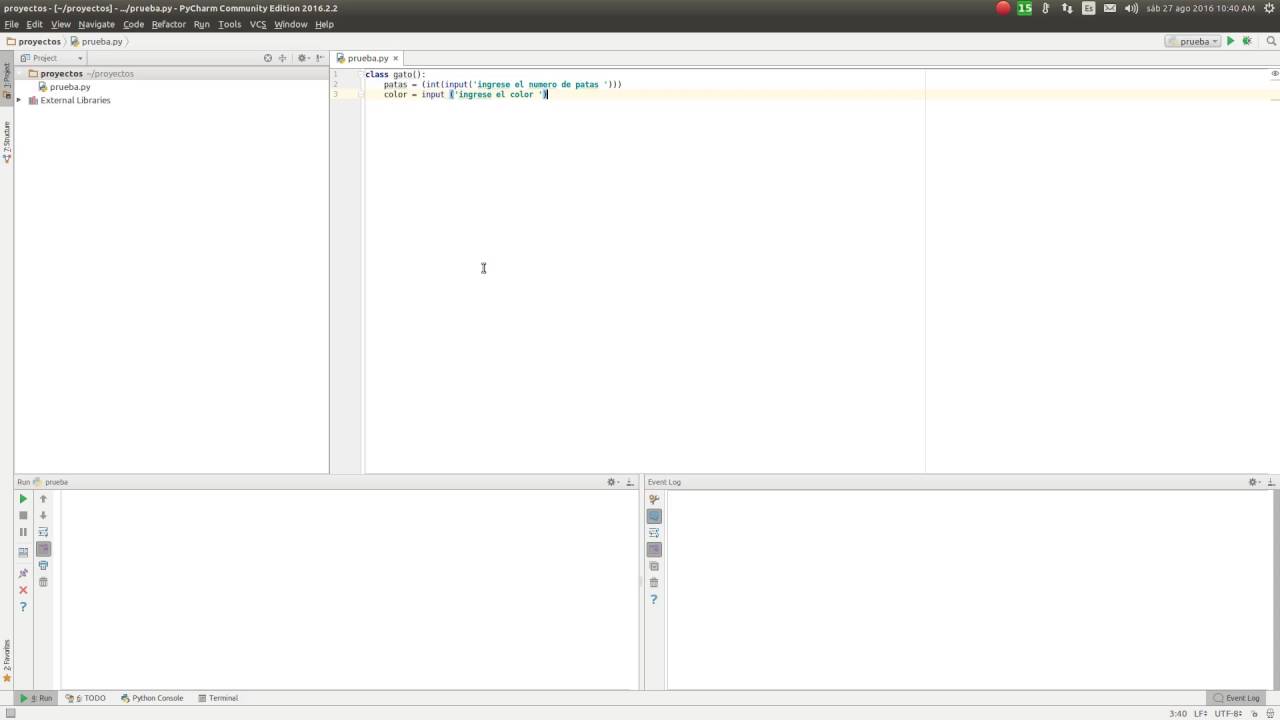Collapse the class gato code fold marker
The height and width of the screenshot is (720, 1280).
tap(360, 75)
